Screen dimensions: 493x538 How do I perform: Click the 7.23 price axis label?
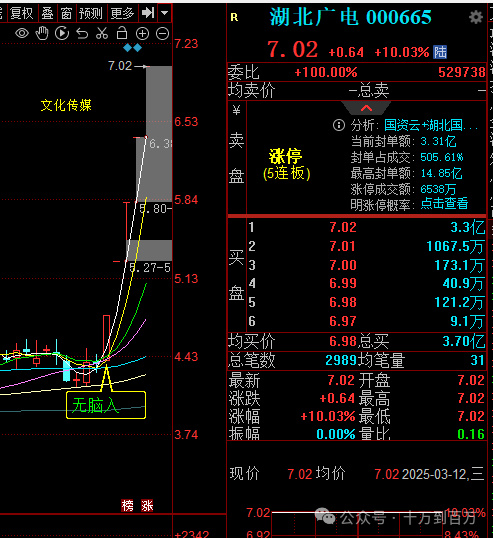click(x=186, y=44)
